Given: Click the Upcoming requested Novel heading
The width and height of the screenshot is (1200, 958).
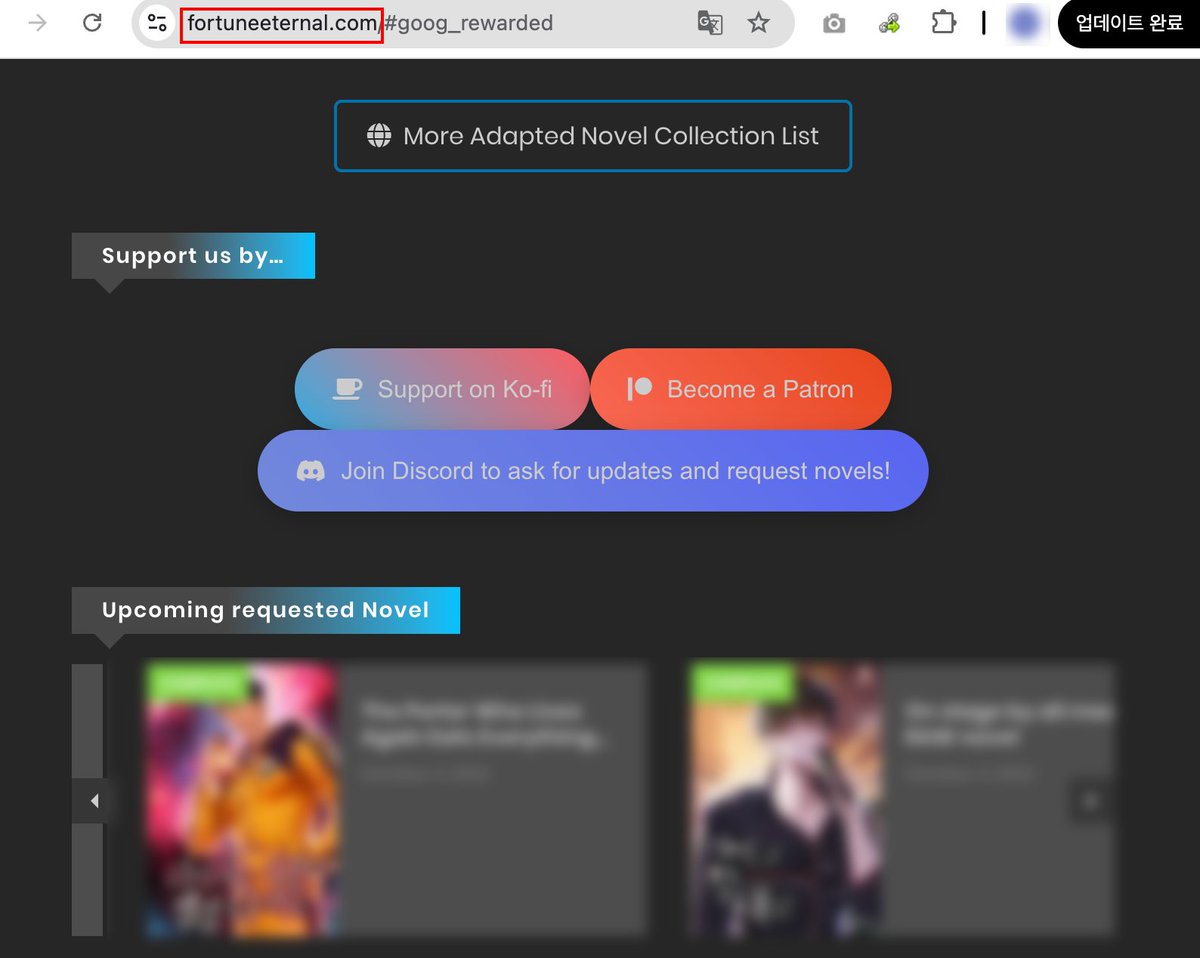Looking at the screenshot, I should pyautogui.click(x=266, y=610).
